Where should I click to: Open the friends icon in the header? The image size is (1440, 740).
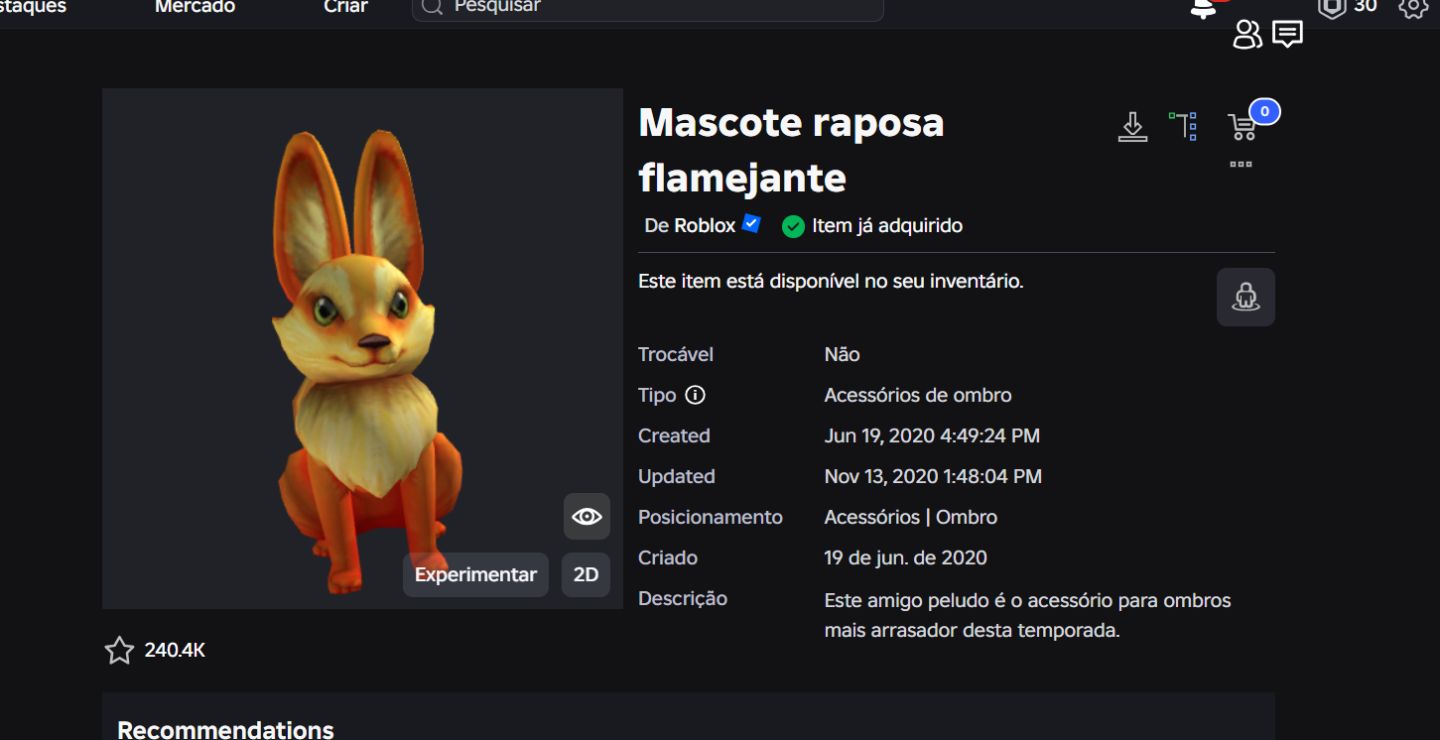pos(1247,35)
